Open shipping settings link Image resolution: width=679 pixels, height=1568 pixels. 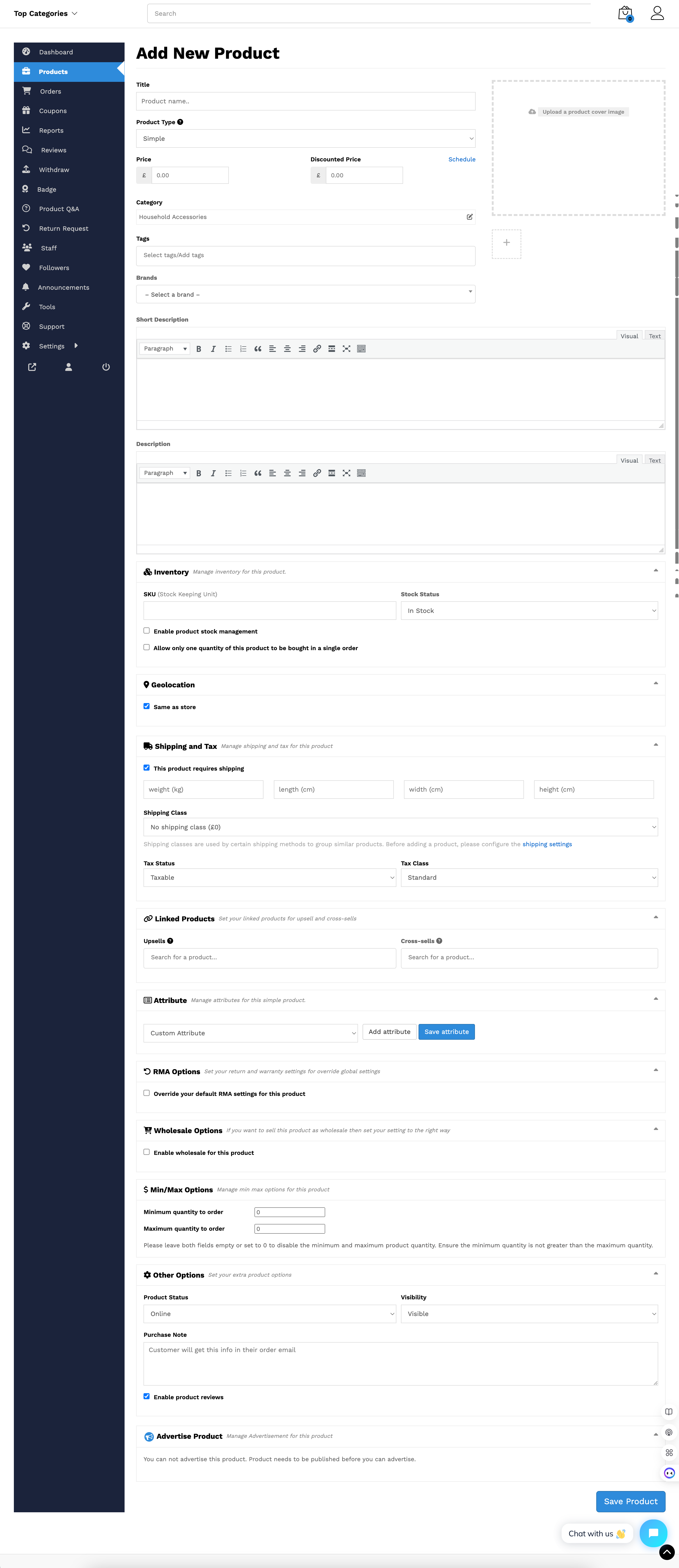(547, 844)
